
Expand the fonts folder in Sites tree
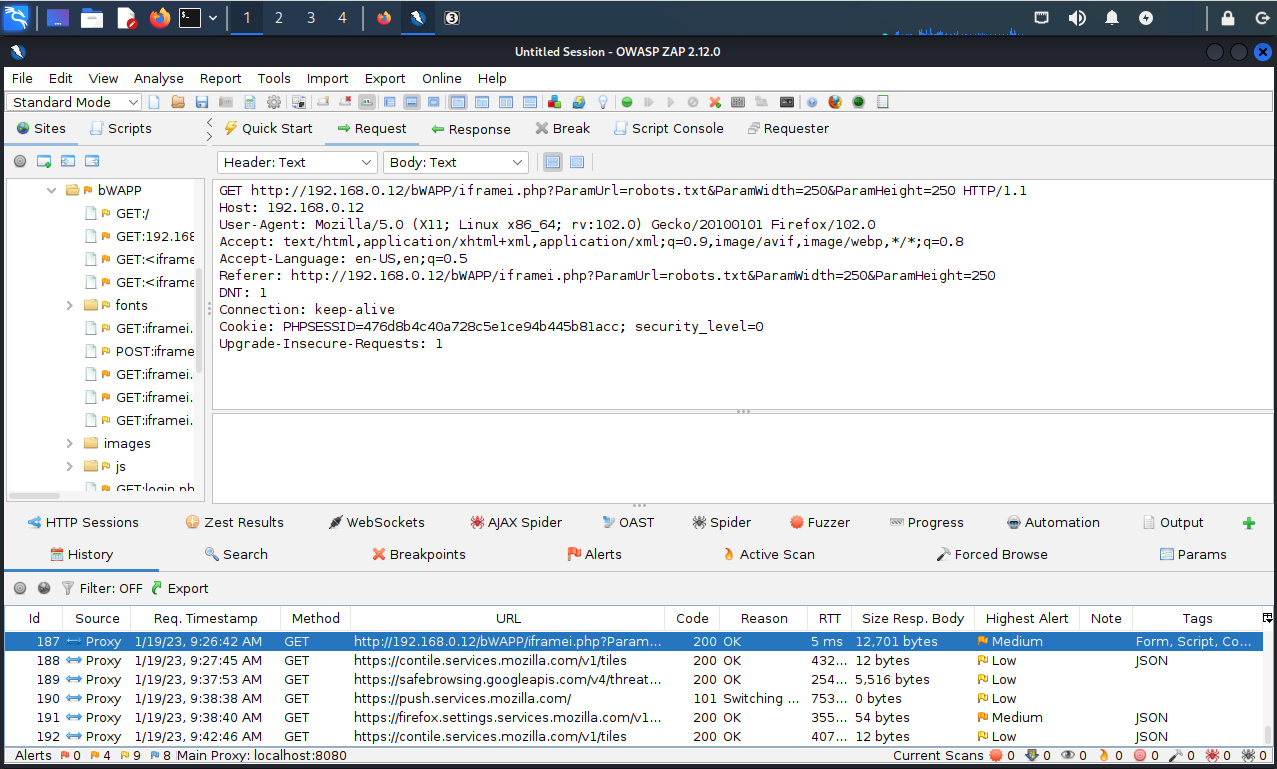70,306
